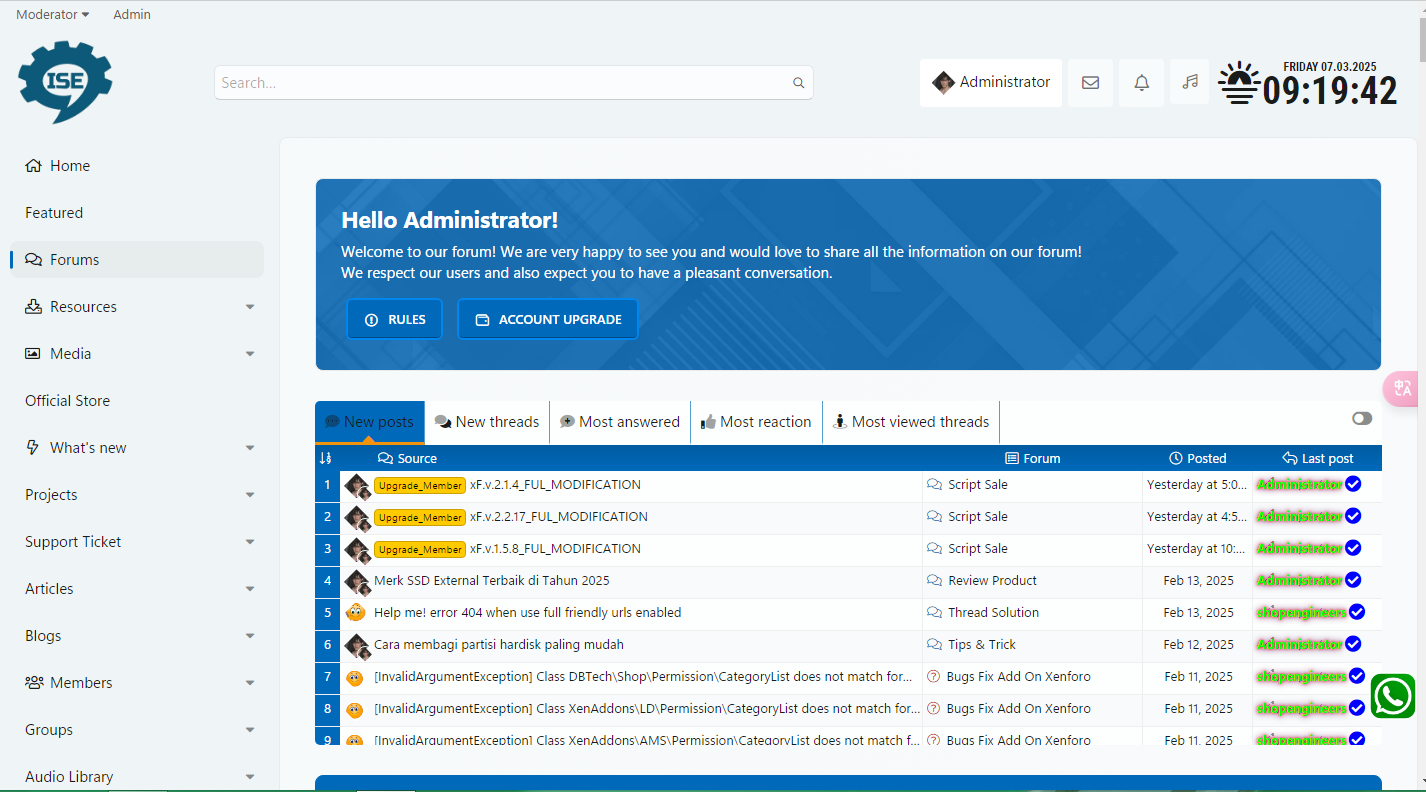Click forum icon beside Review Product

tap(935, 581)
